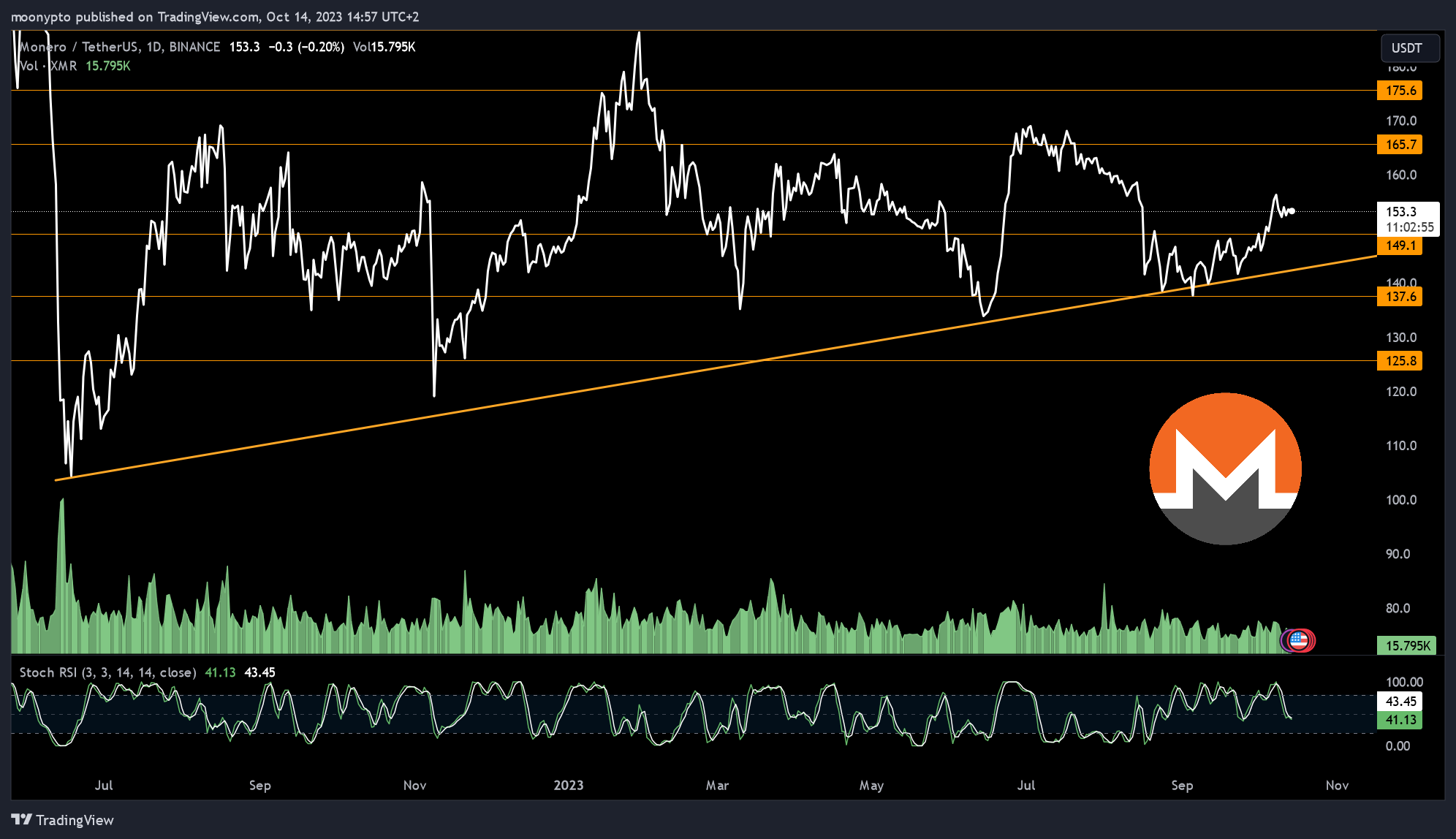
Task: Click the −0.3 (−0.20%) price change value
Action: 306,47
